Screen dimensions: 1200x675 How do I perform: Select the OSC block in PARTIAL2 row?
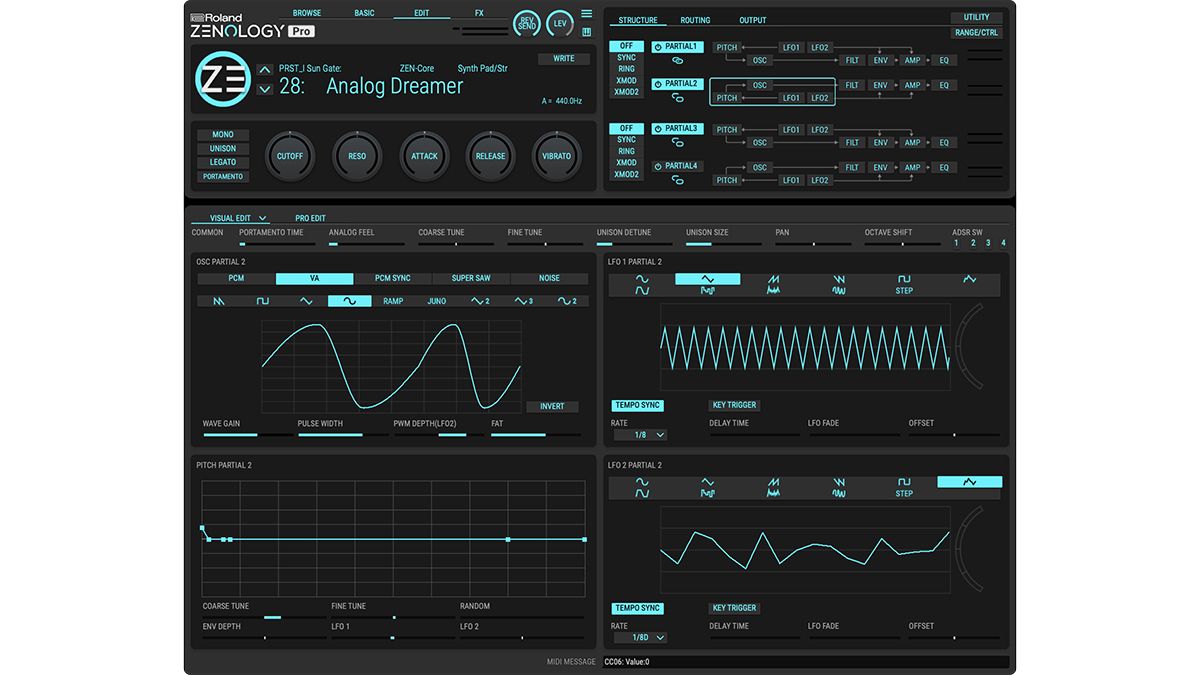760,85
